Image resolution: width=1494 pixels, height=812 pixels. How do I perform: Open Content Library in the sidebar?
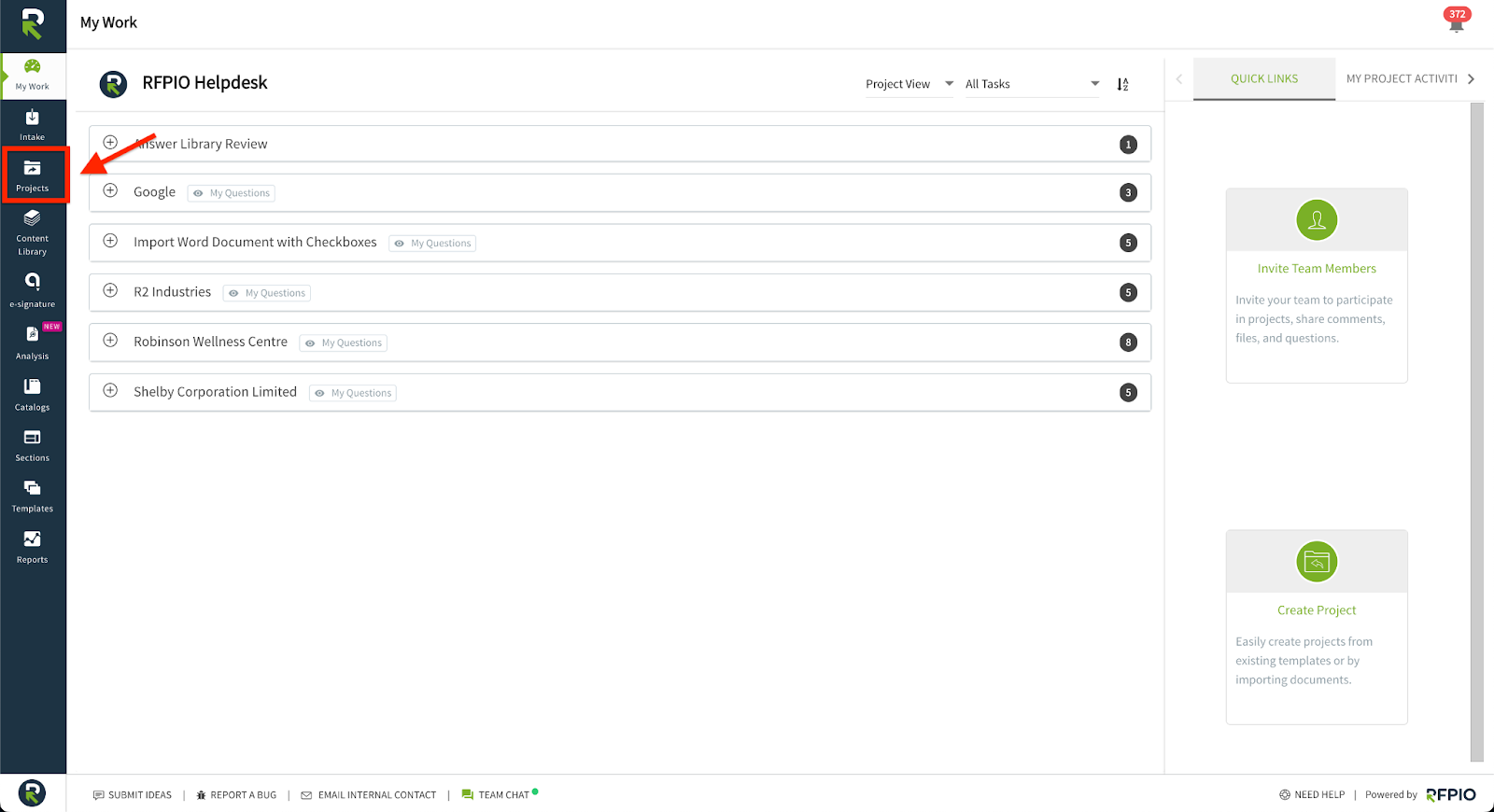(32, 232)
